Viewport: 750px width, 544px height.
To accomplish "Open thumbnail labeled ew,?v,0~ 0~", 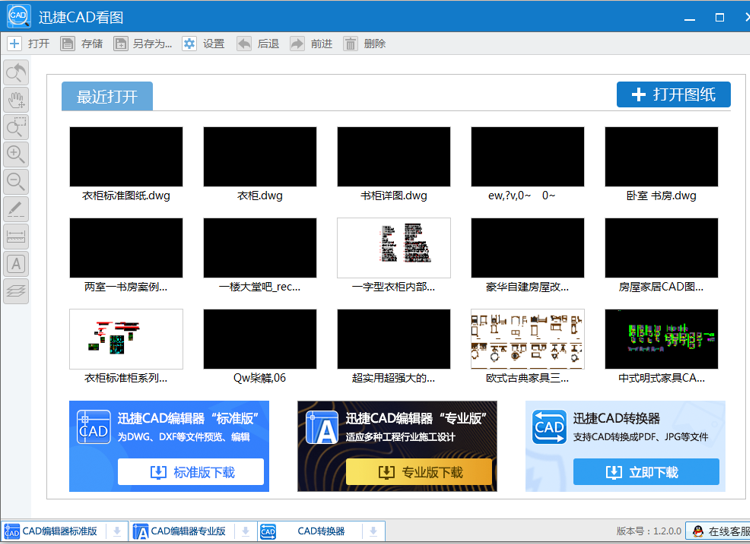I will tap(528, 156).
